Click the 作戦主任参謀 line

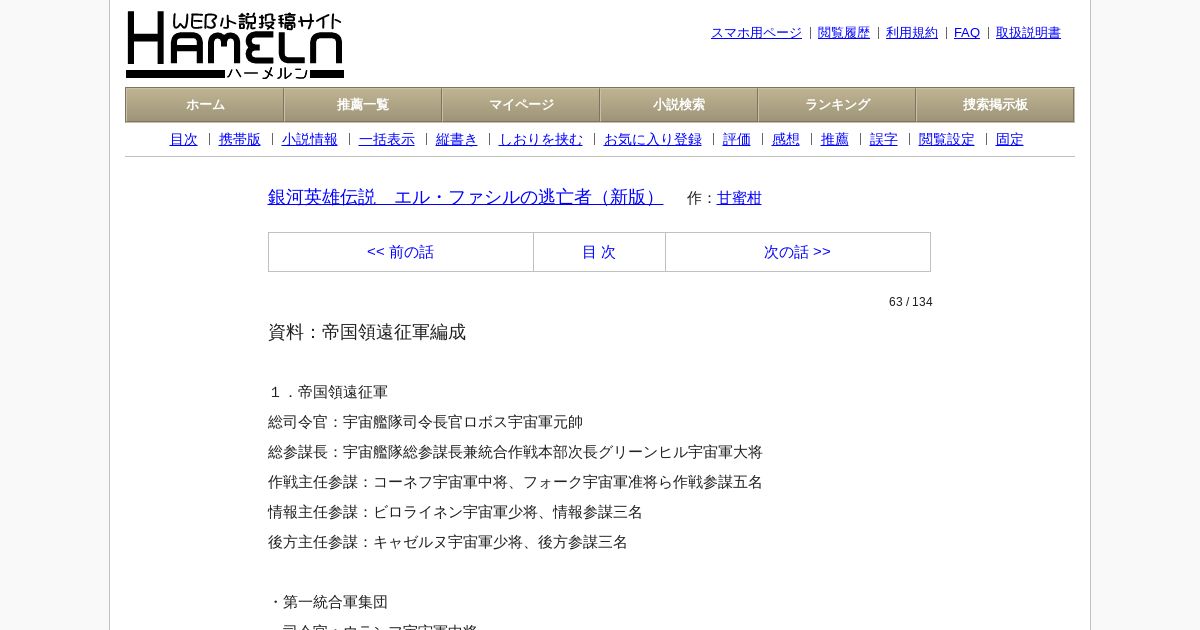pyautogui.click(x=515, y=482)
